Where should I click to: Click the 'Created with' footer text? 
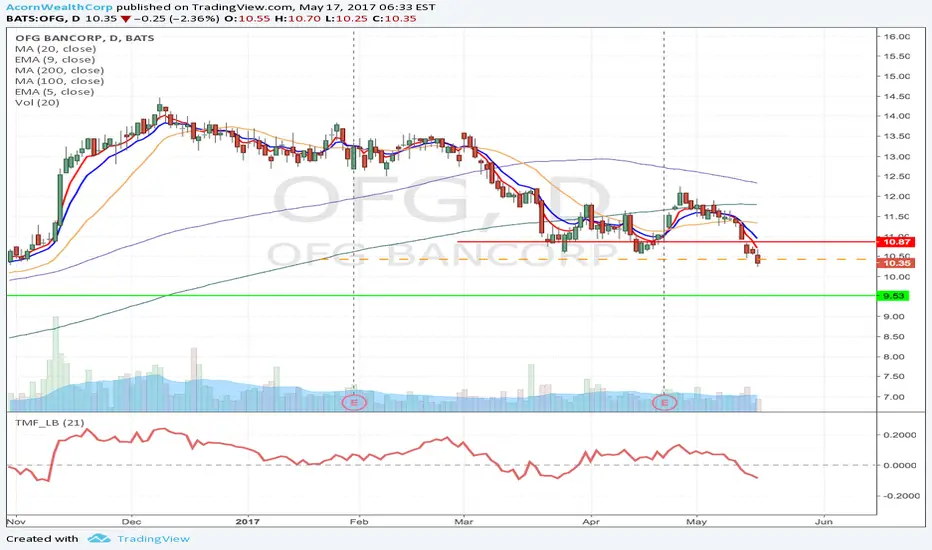42,539
